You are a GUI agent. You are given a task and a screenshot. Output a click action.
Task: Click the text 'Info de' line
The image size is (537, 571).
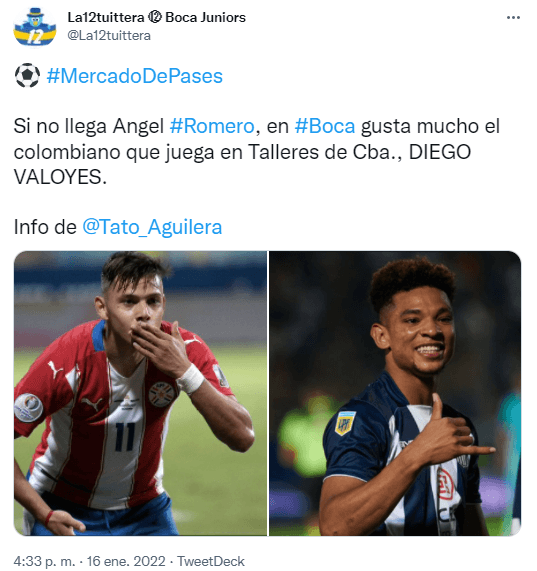click(45, 227)
